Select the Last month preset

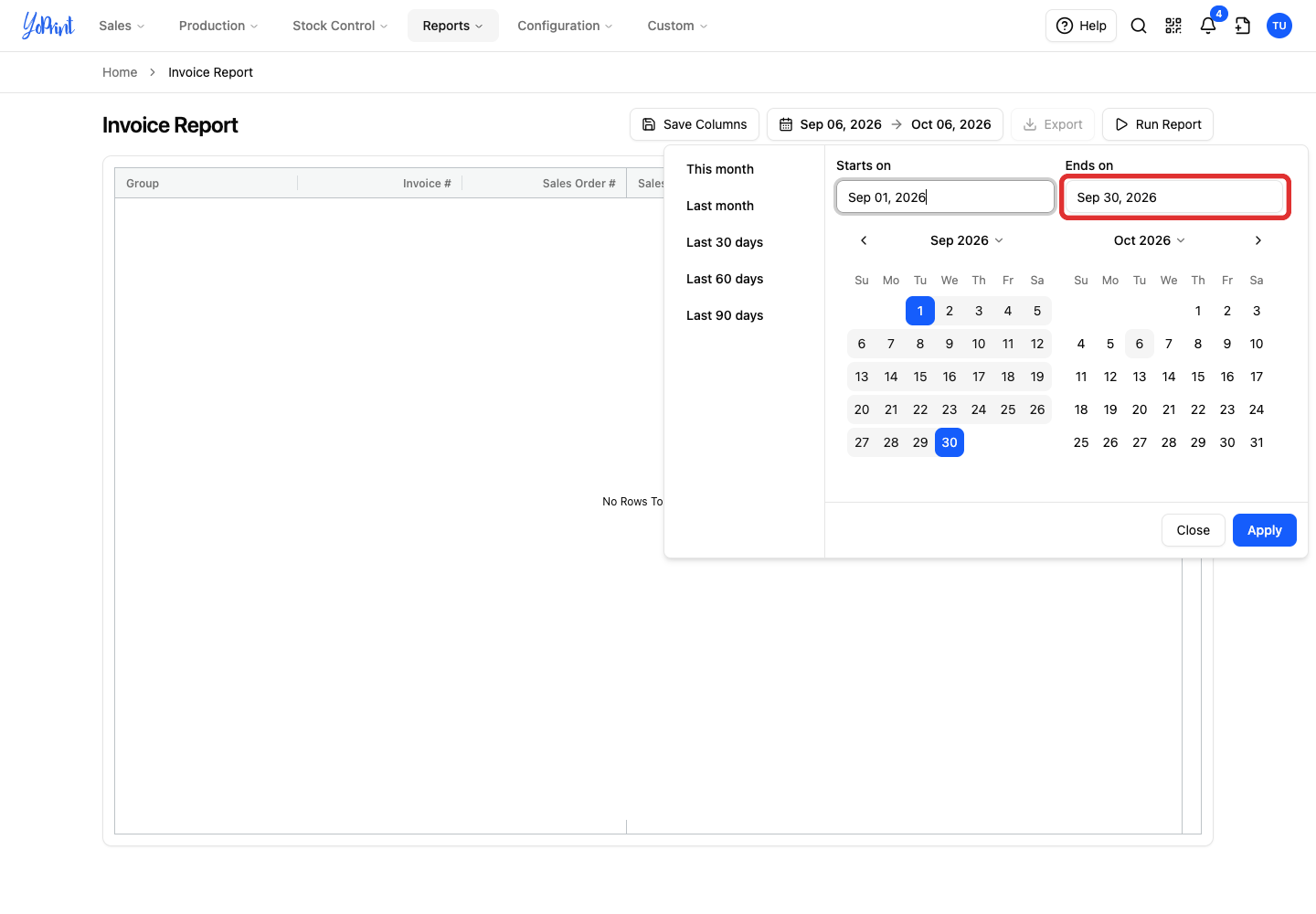[720, 206]
